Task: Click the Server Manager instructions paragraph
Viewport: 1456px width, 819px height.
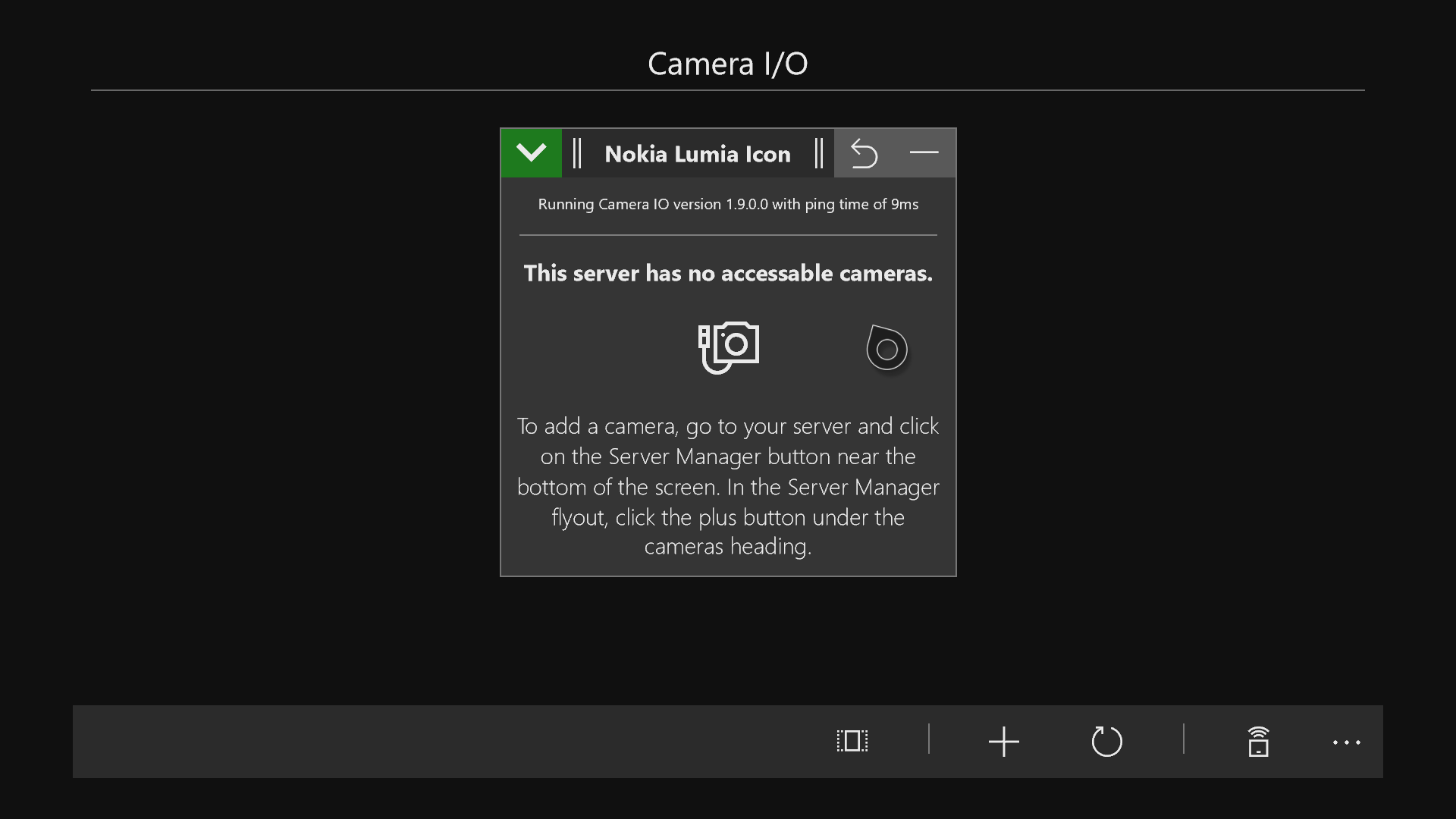Action: click(728, 485)
